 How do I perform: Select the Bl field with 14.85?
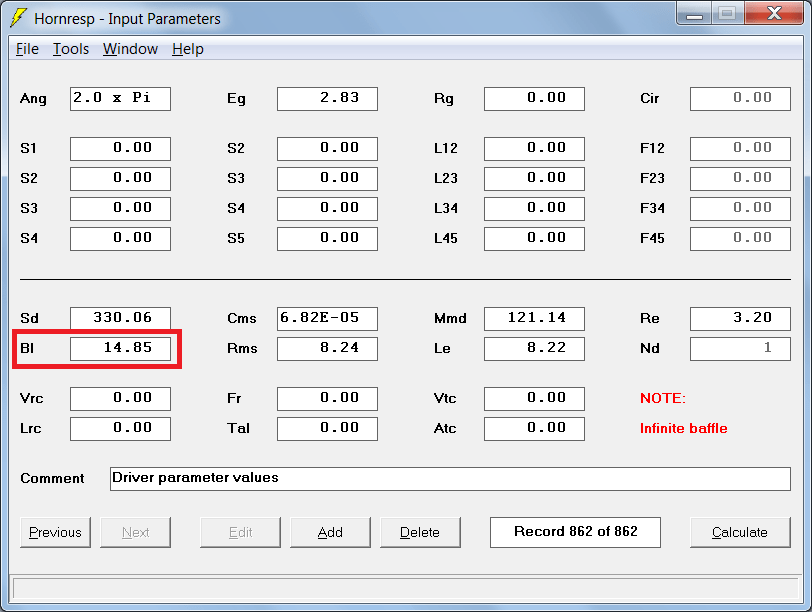[x=121, y=348]
